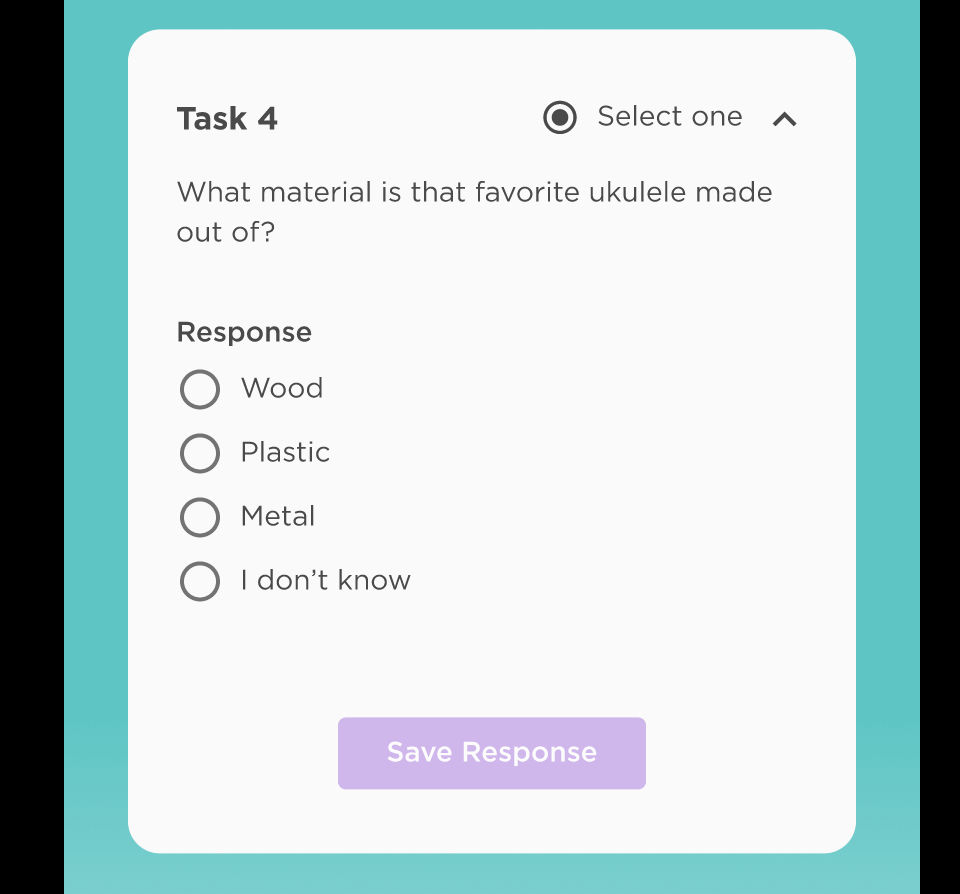Click the Select one radio-type icon
The height and width of the screenshot is (894, 960).
point(560,118)
